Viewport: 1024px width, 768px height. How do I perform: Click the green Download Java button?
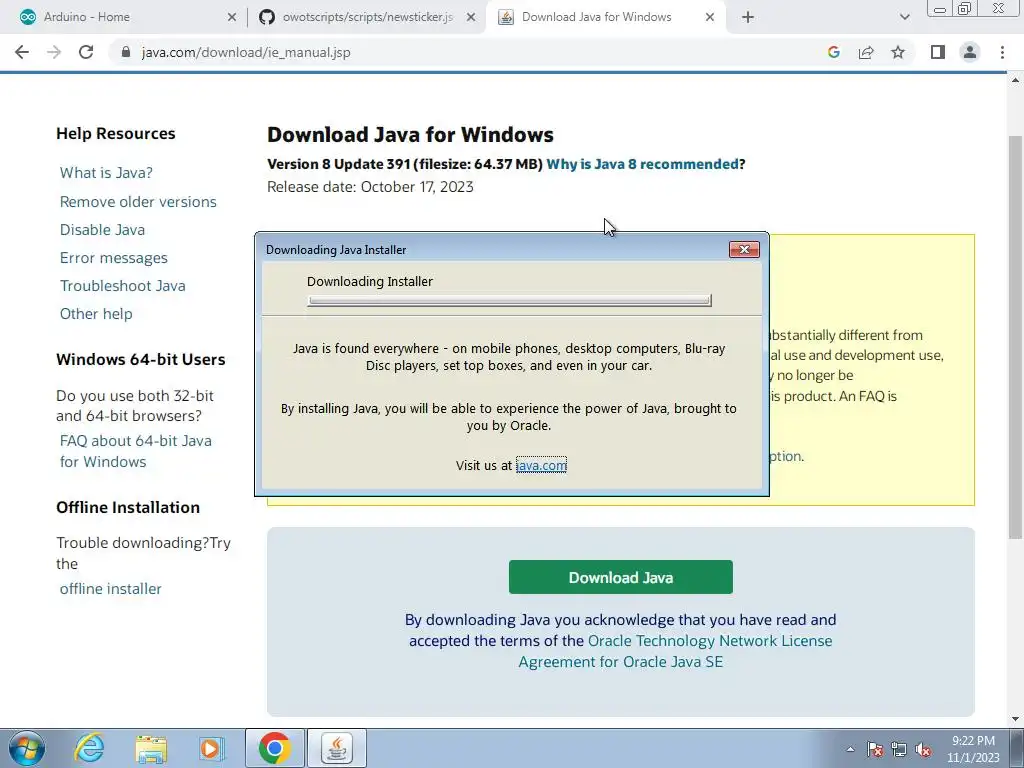click(x=620, y=577)
